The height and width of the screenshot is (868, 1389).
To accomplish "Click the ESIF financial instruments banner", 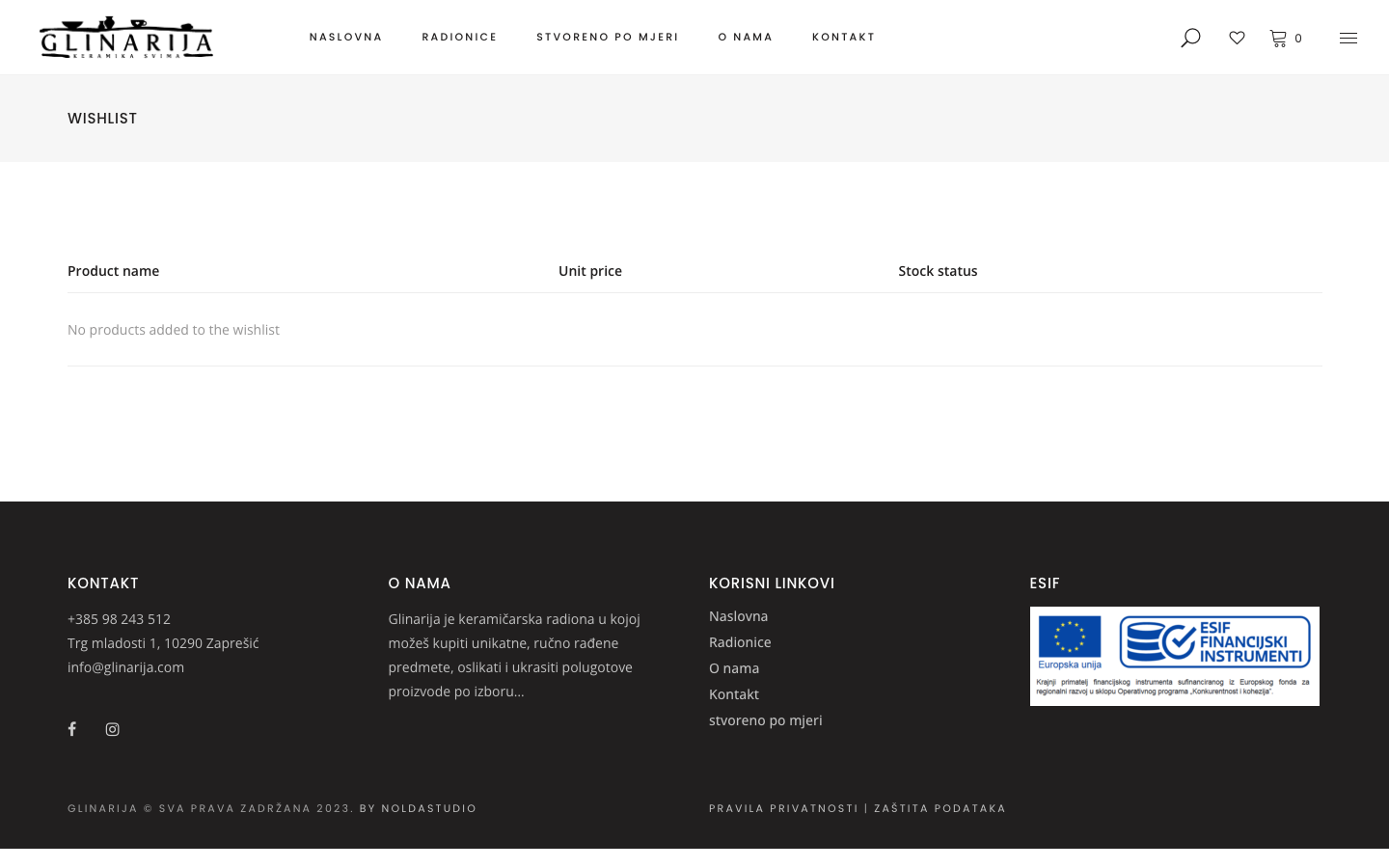I will click(x=1174, y=656).
